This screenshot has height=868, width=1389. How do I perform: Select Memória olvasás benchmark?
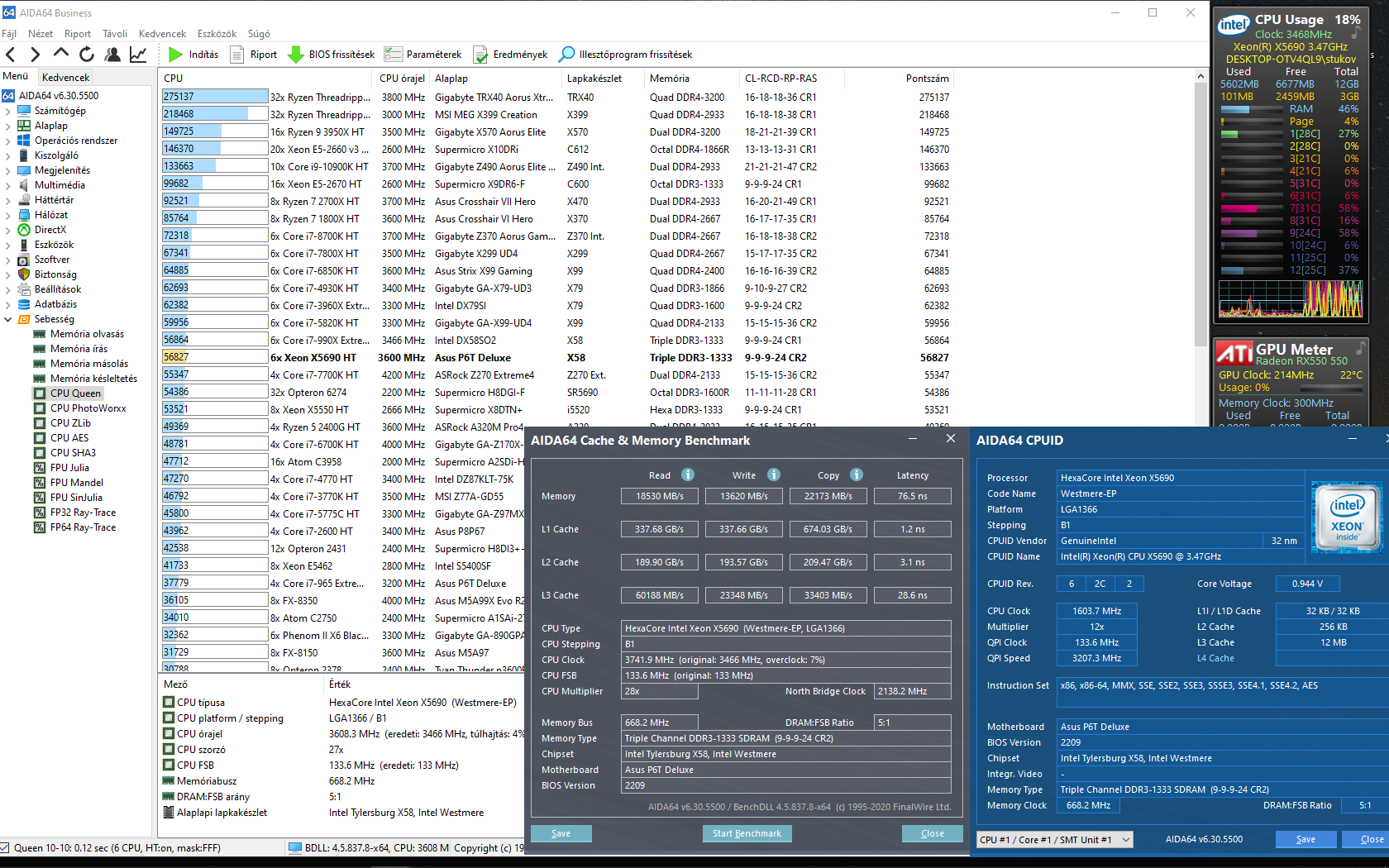(x=87, y=334)
